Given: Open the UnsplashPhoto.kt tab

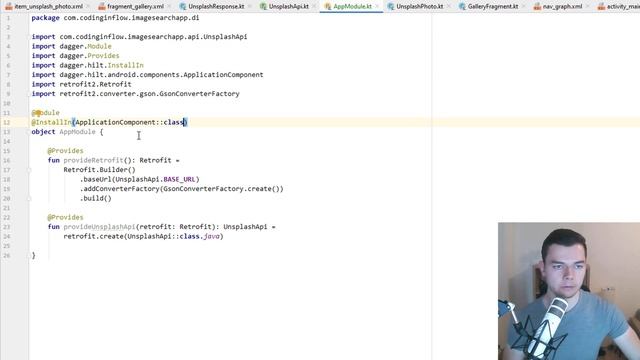Looking at the screenshot, I should tap(419, 7).
